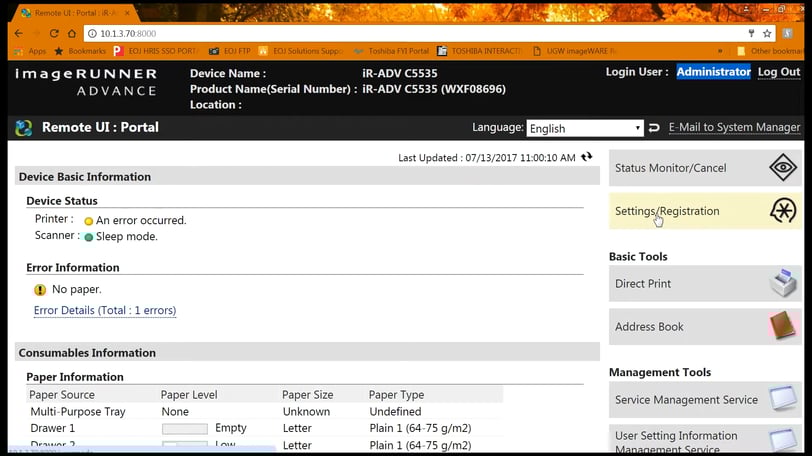Open TOSHIBA INTERACTI bookmark

(x=480, y=51)
